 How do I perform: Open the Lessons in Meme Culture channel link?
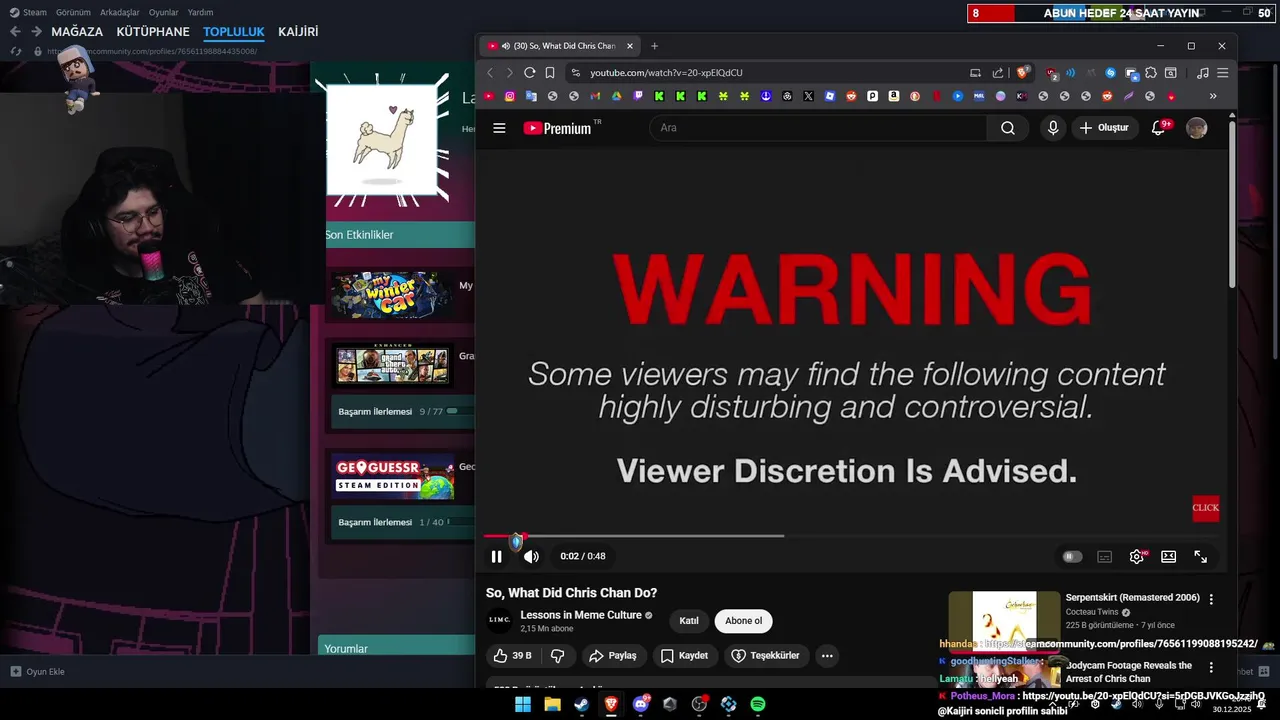581,615
